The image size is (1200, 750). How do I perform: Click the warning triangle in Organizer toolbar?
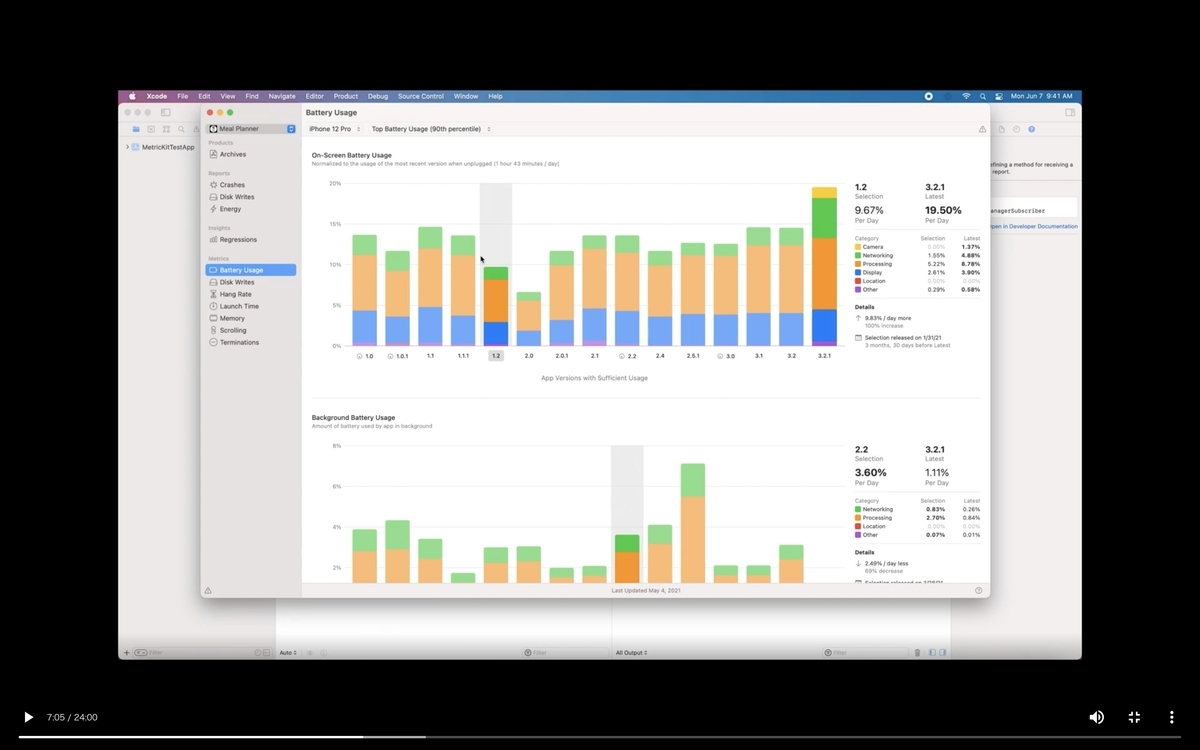982,129
